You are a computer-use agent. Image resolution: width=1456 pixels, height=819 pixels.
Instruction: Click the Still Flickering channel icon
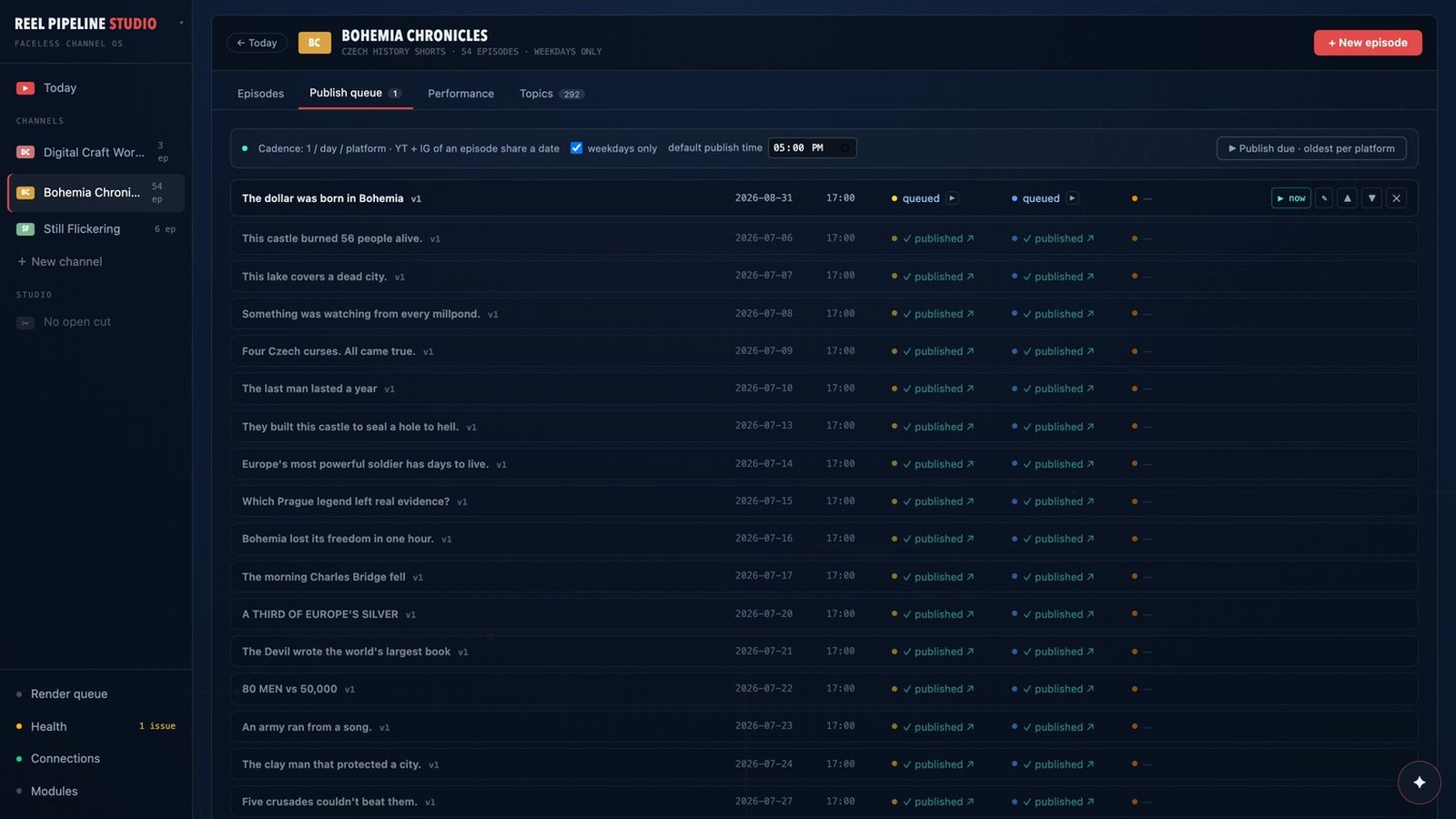(25, 229)
